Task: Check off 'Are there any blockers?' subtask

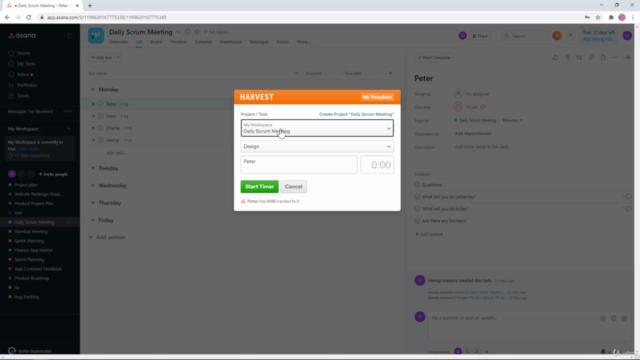Action: pyautogui.click(x=417, y=221)
